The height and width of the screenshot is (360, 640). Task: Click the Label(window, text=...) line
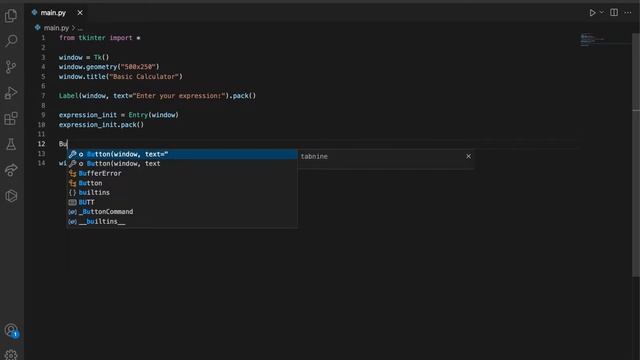[x=157, y=96]
